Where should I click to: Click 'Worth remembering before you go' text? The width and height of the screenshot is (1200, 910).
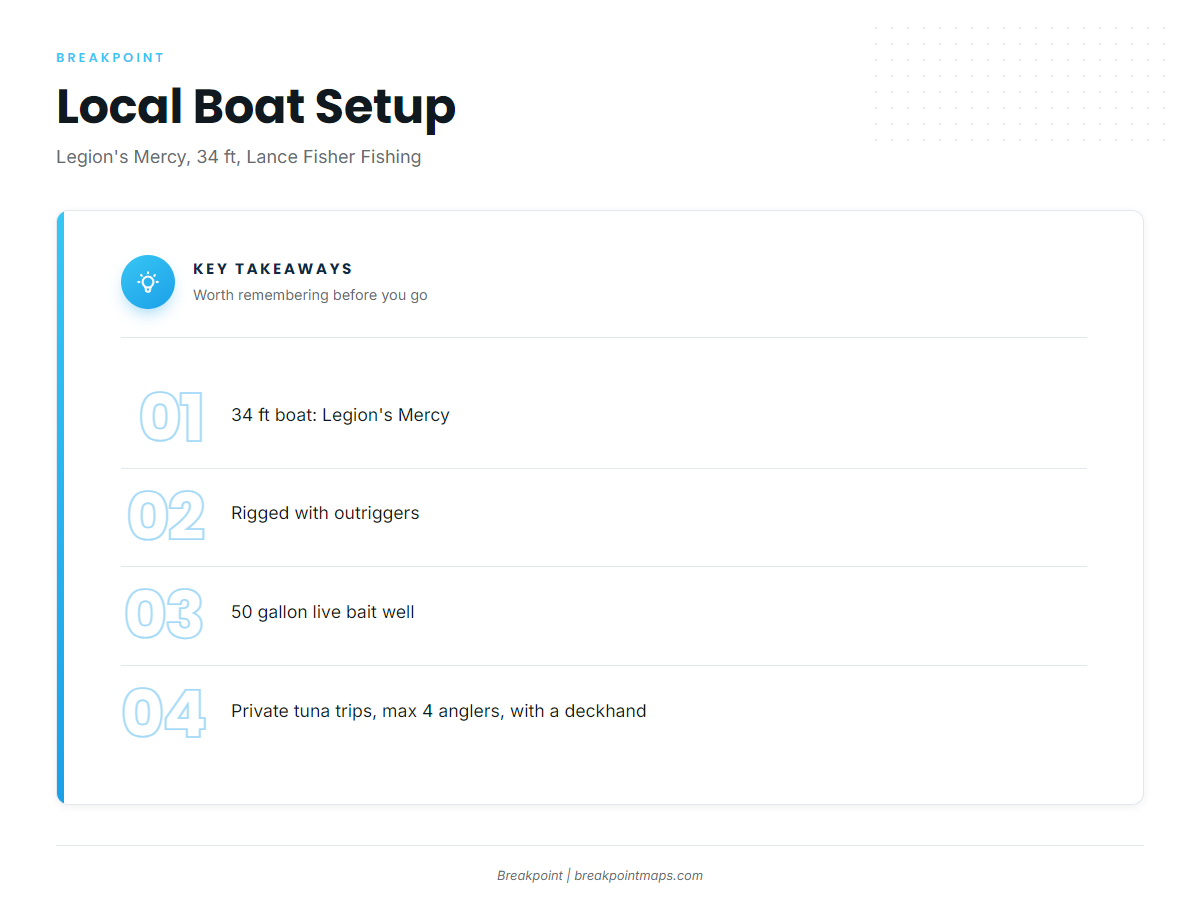click(310, 295)
